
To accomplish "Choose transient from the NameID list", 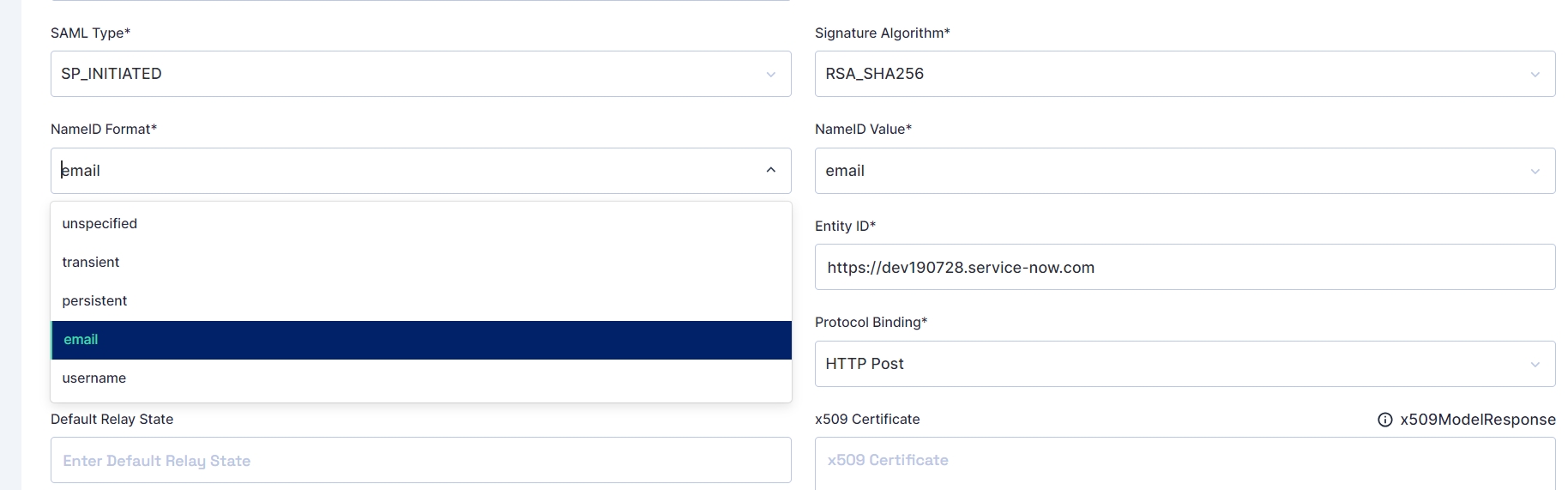I will (91, 262).
